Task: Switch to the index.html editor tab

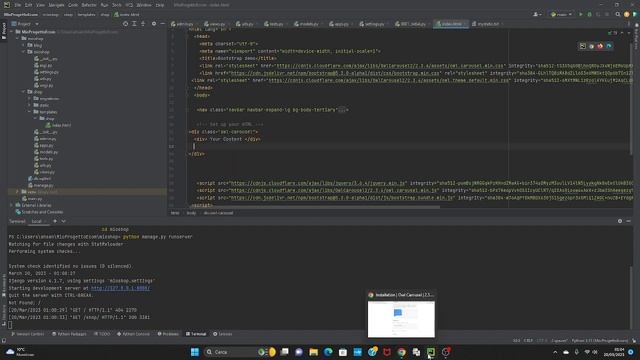Action: (x=451, y=24)
